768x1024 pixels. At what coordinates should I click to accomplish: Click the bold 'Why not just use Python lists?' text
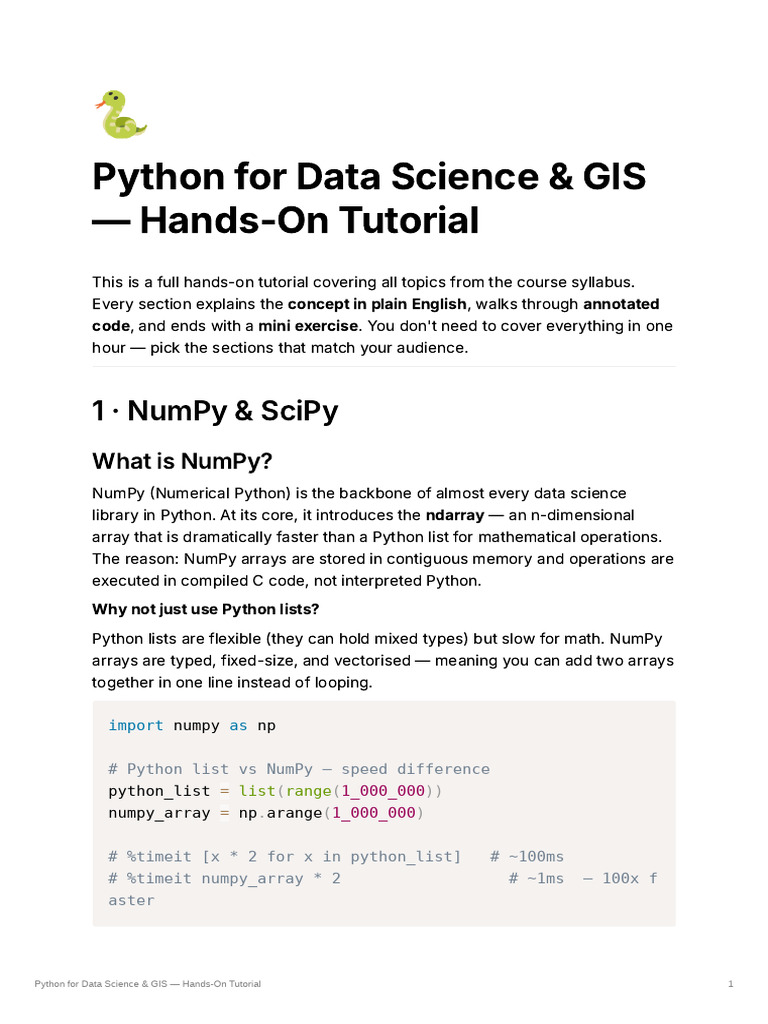coord(205,609)
